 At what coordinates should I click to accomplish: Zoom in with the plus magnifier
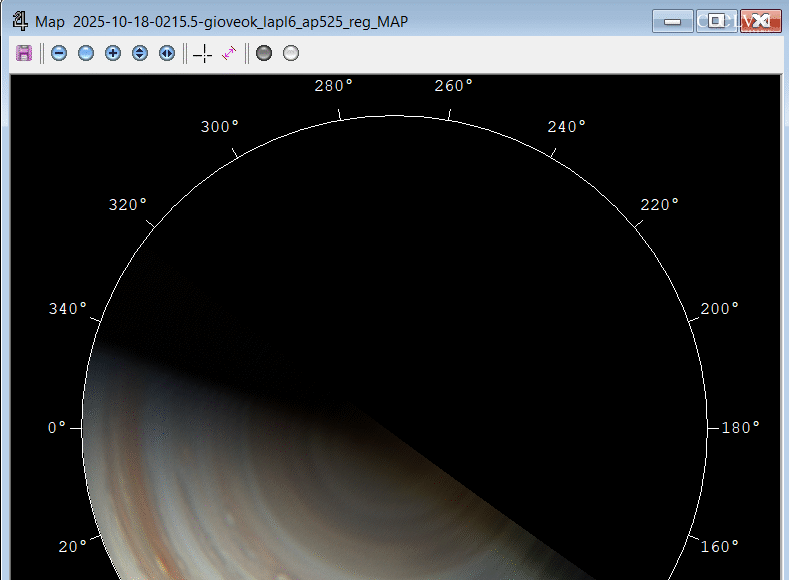coord(113,53)
